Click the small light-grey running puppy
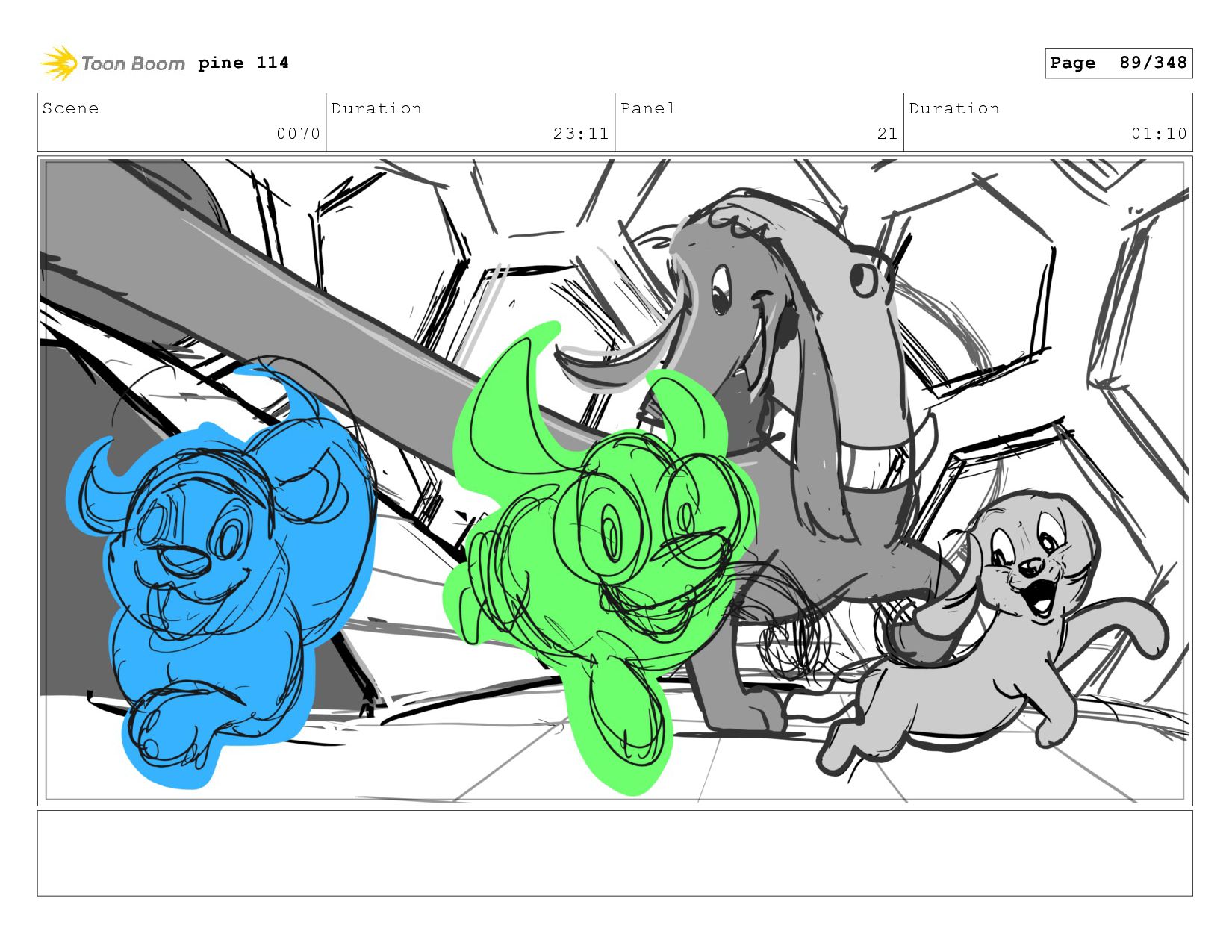1232x952 pixels. coord(993,635)
